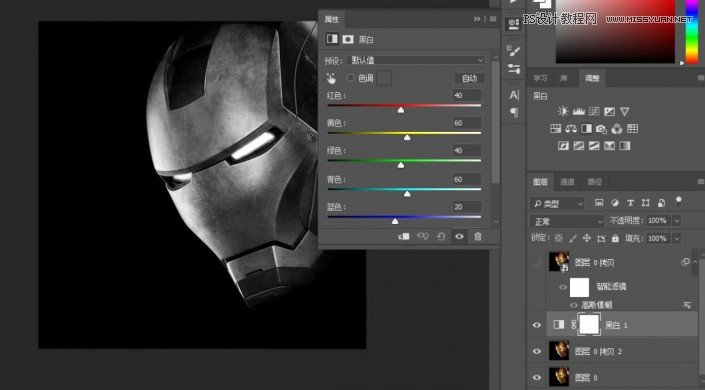Toggle 智能滤镜 smart filters visibility
Screen dimensions: 705x390
pyautogui.click(x=562, y=287)
